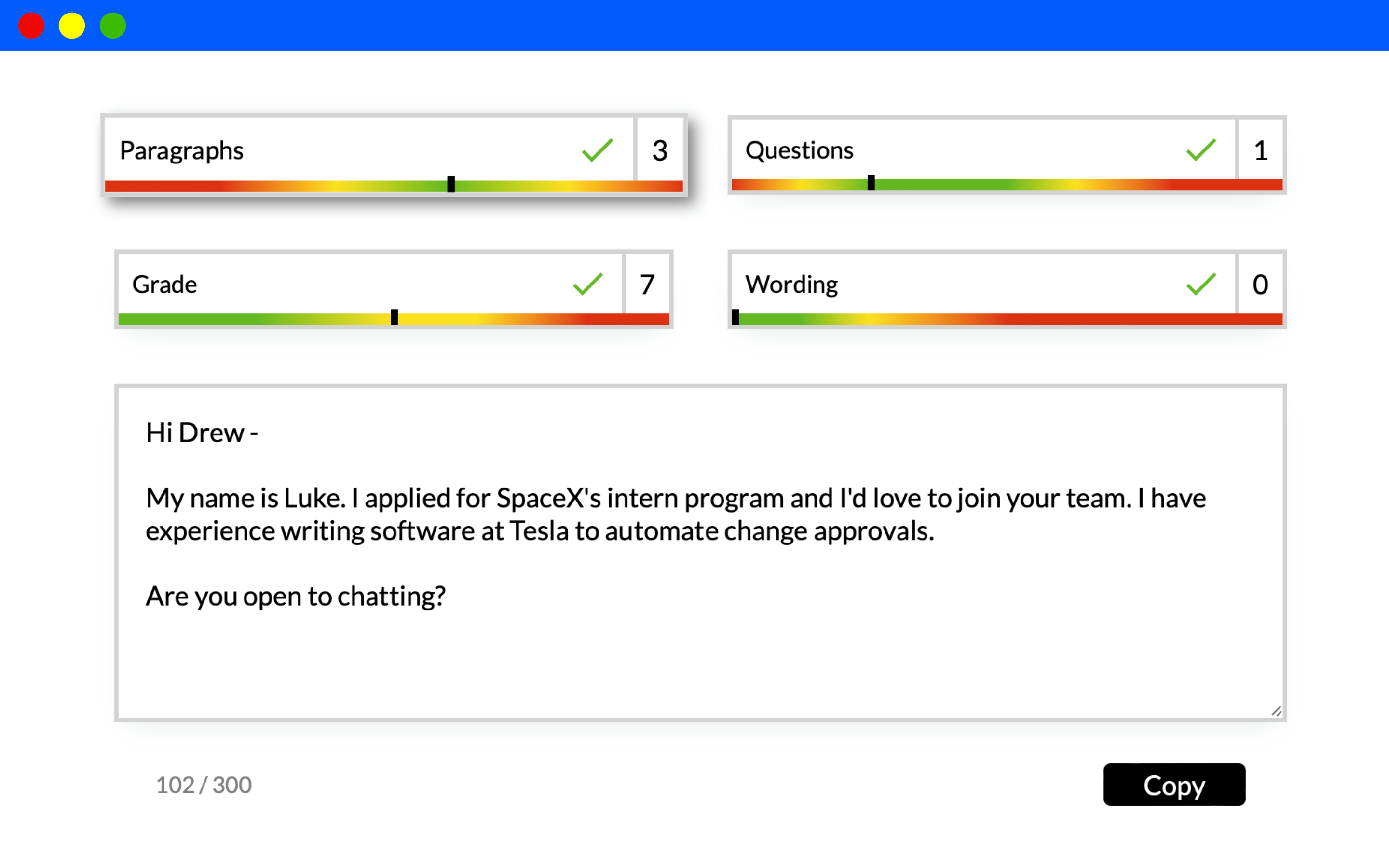This screenshot has height=868, width=1389.
Task: Click the Questions green checkmark icon
Action: [1201, 150]
